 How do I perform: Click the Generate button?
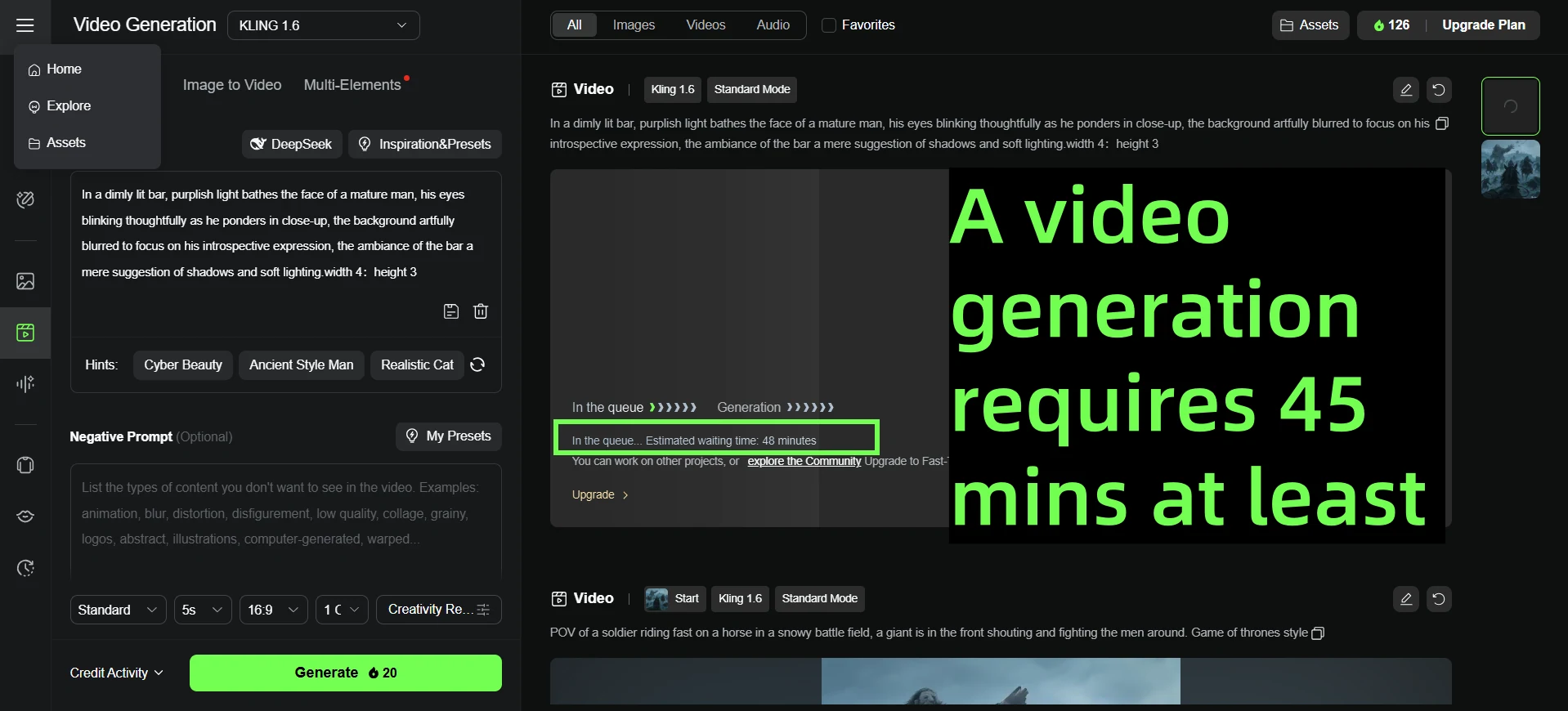(346, 673)
